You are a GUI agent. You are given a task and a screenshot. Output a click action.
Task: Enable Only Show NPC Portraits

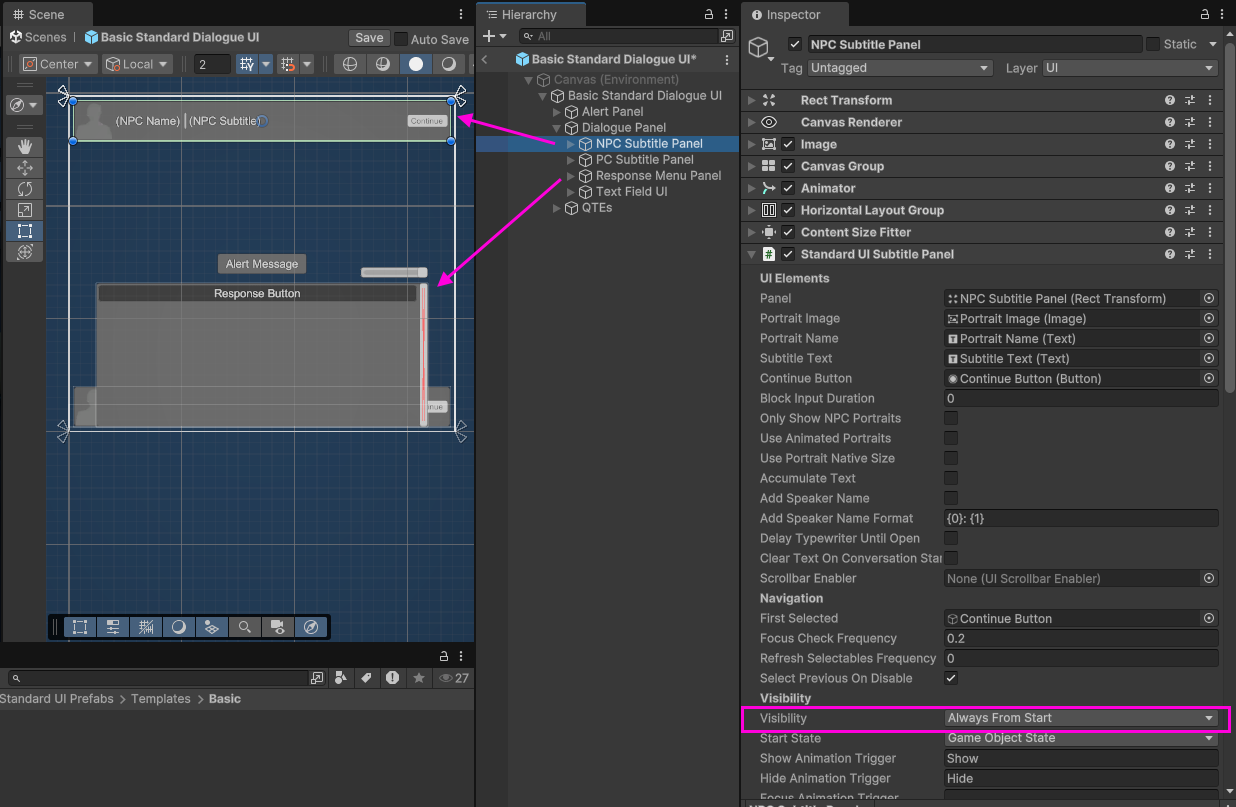951,418
